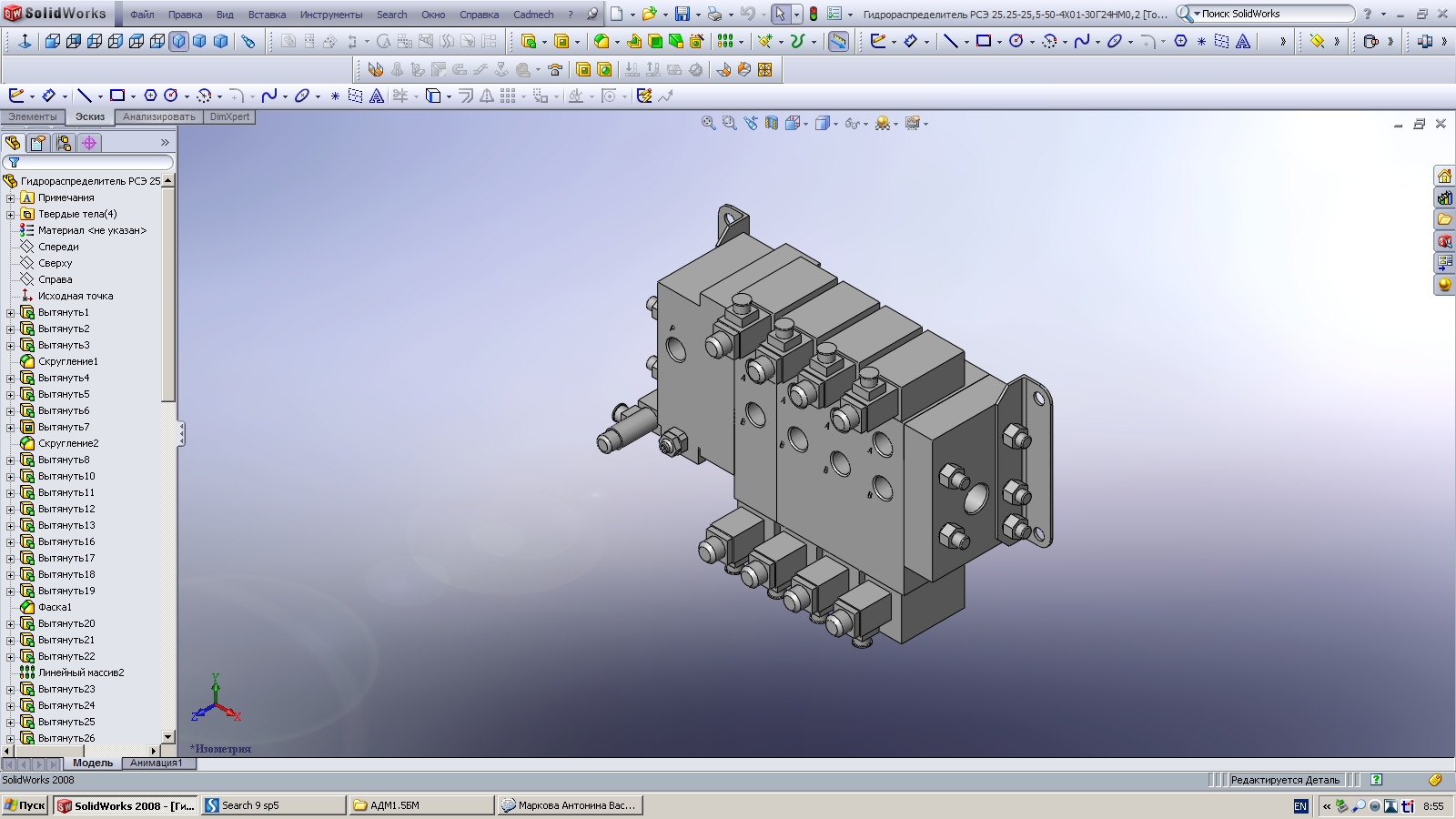This screenshot has height=819, width=1456.
Task: Toggle the menu bar pin icon
Action: pos(593,14)
